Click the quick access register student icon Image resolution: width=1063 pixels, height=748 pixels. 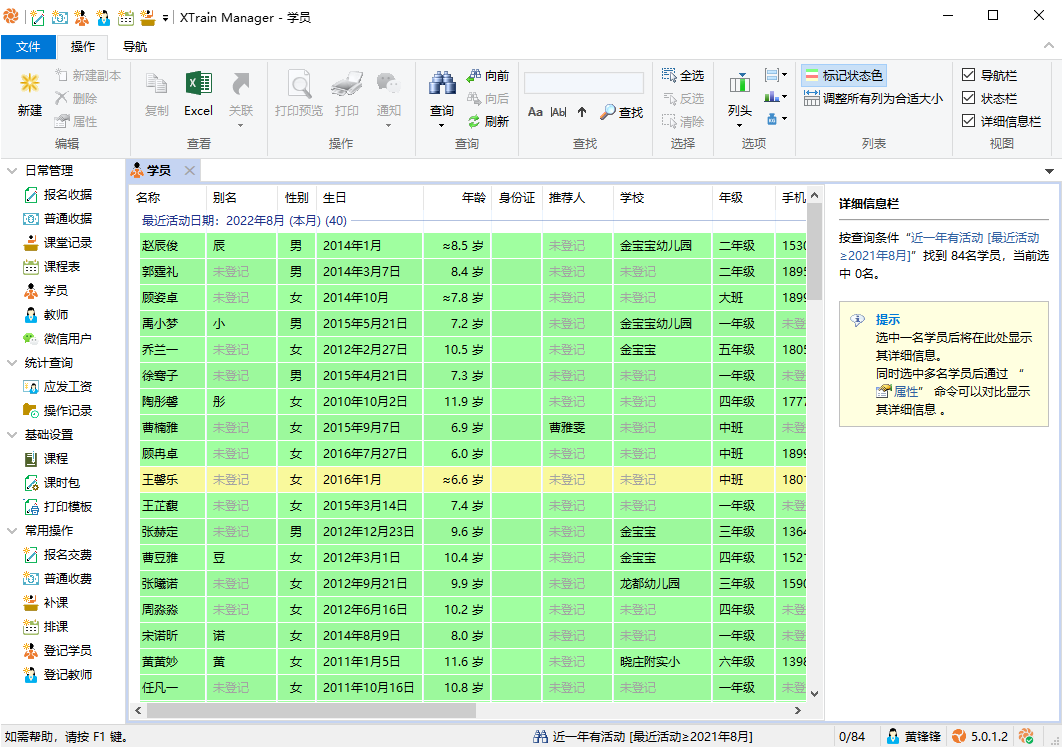81,18
